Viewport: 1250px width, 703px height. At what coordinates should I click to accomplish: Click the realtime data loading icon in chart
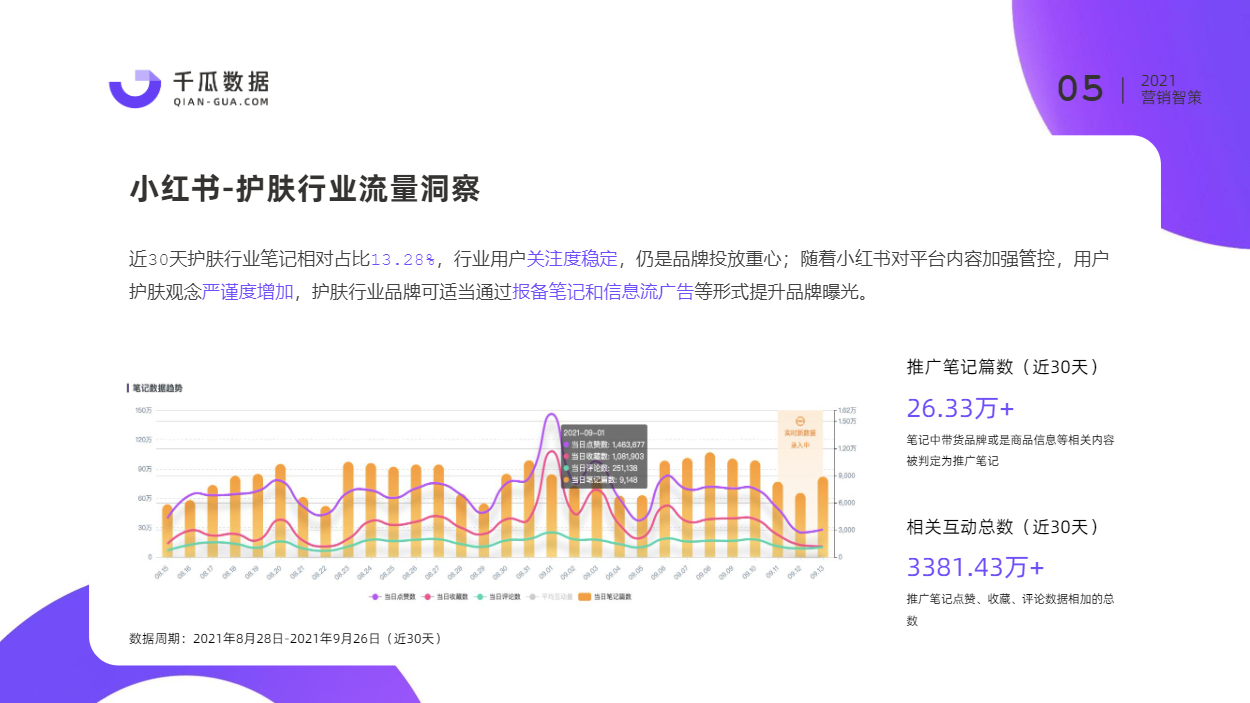click(800, 422)
